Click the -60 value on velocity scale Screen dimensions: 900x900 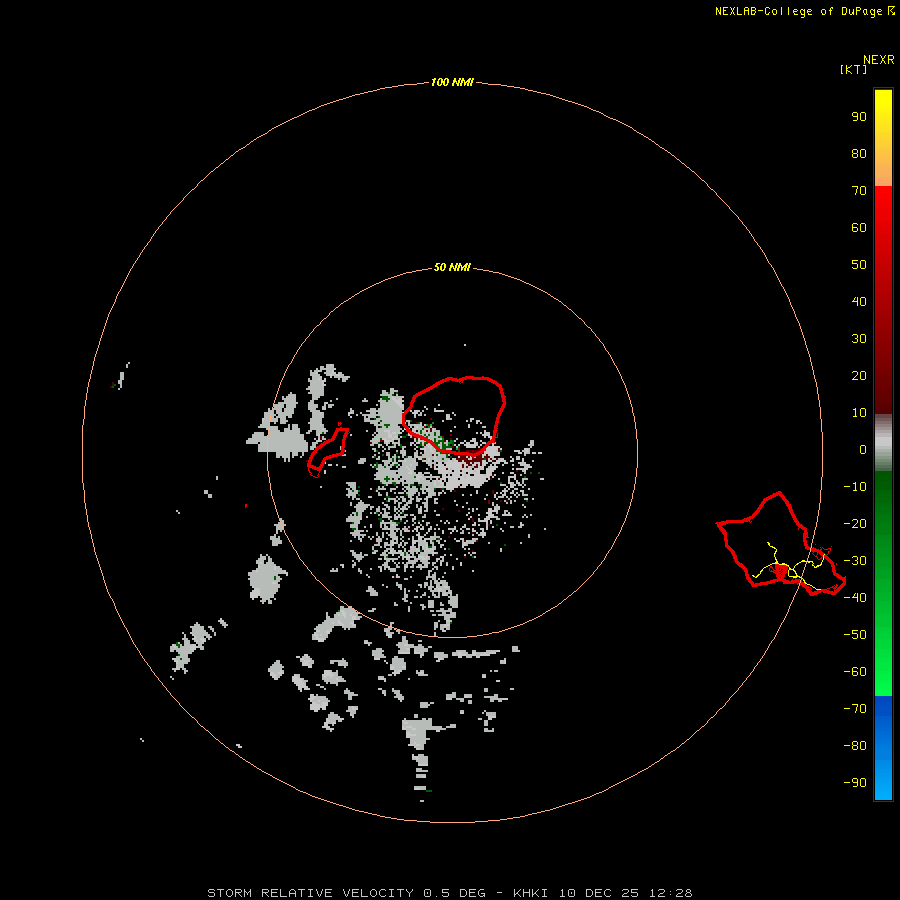tap(855, 672)
